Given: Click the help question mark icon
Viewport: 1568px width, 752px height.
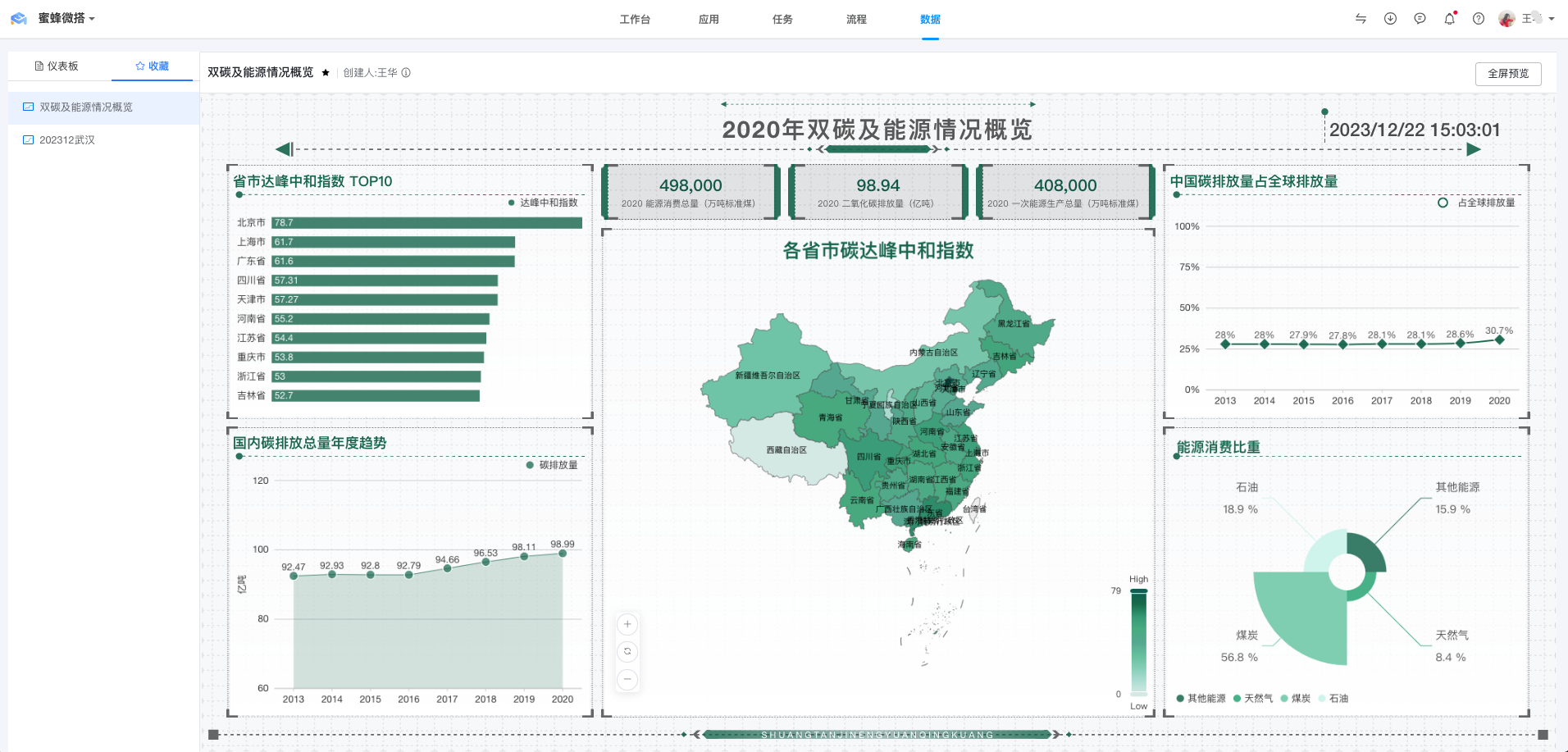Looking at the screenshot, I should [x=1478, y=19].
